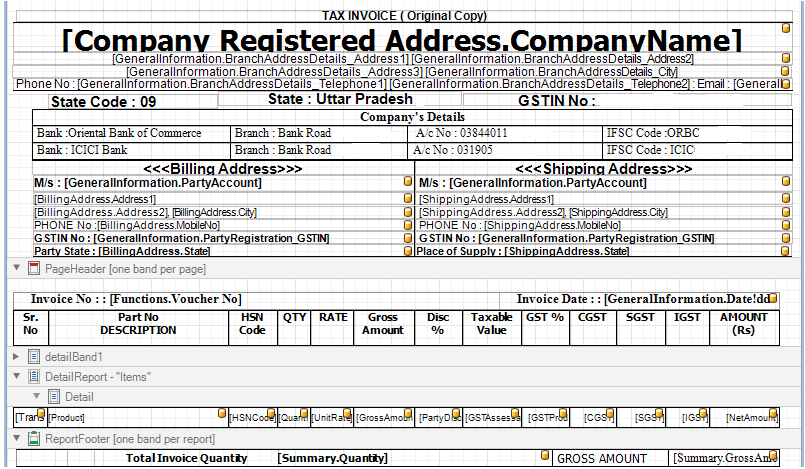805x469 pixels.
Task: Click binding icon on ShippingAddress.MobileNo field
Action: coord(785,225)
